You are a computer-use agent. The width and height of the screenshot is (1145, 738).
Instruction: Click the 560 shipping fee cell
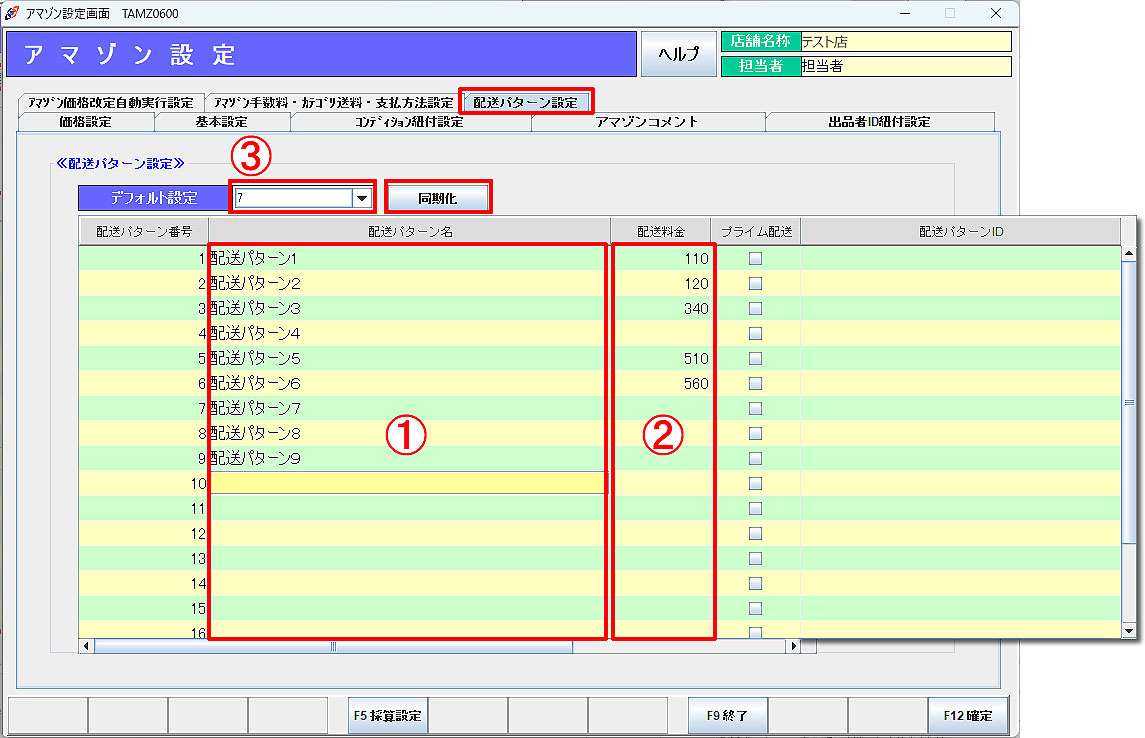coord(661,383)
